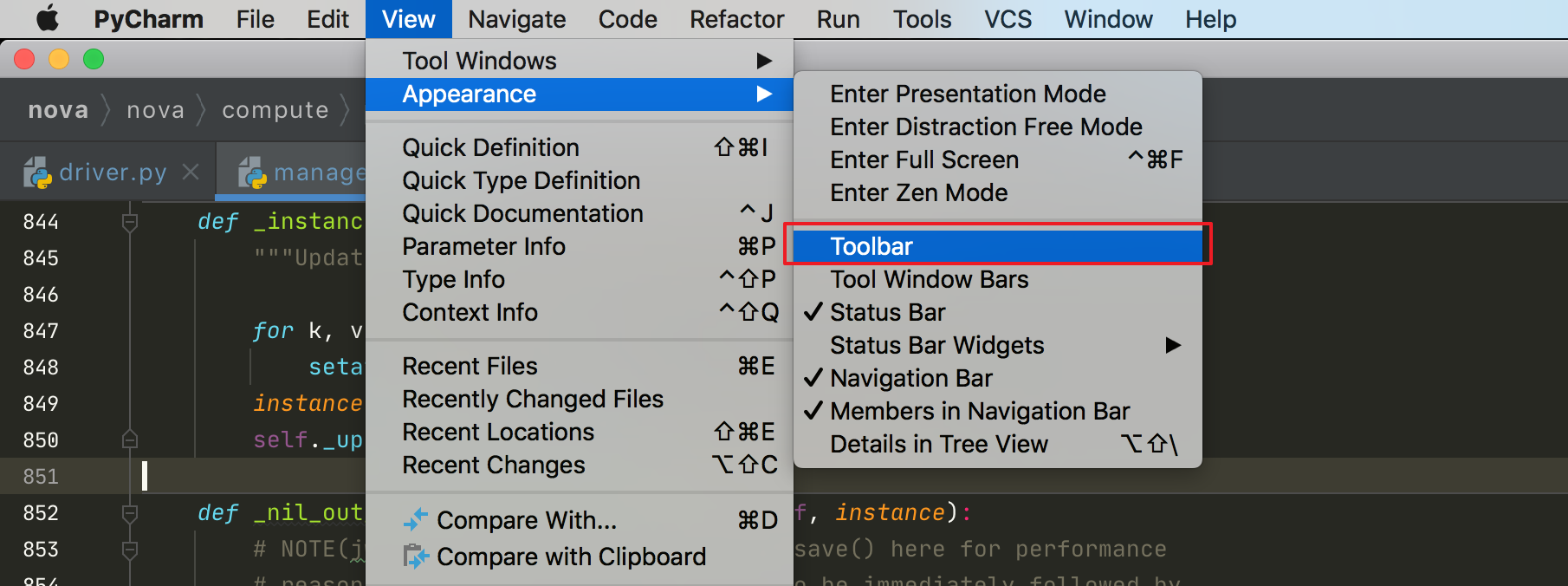Choose Enter Presentation Mode

[x=967, y=94]
